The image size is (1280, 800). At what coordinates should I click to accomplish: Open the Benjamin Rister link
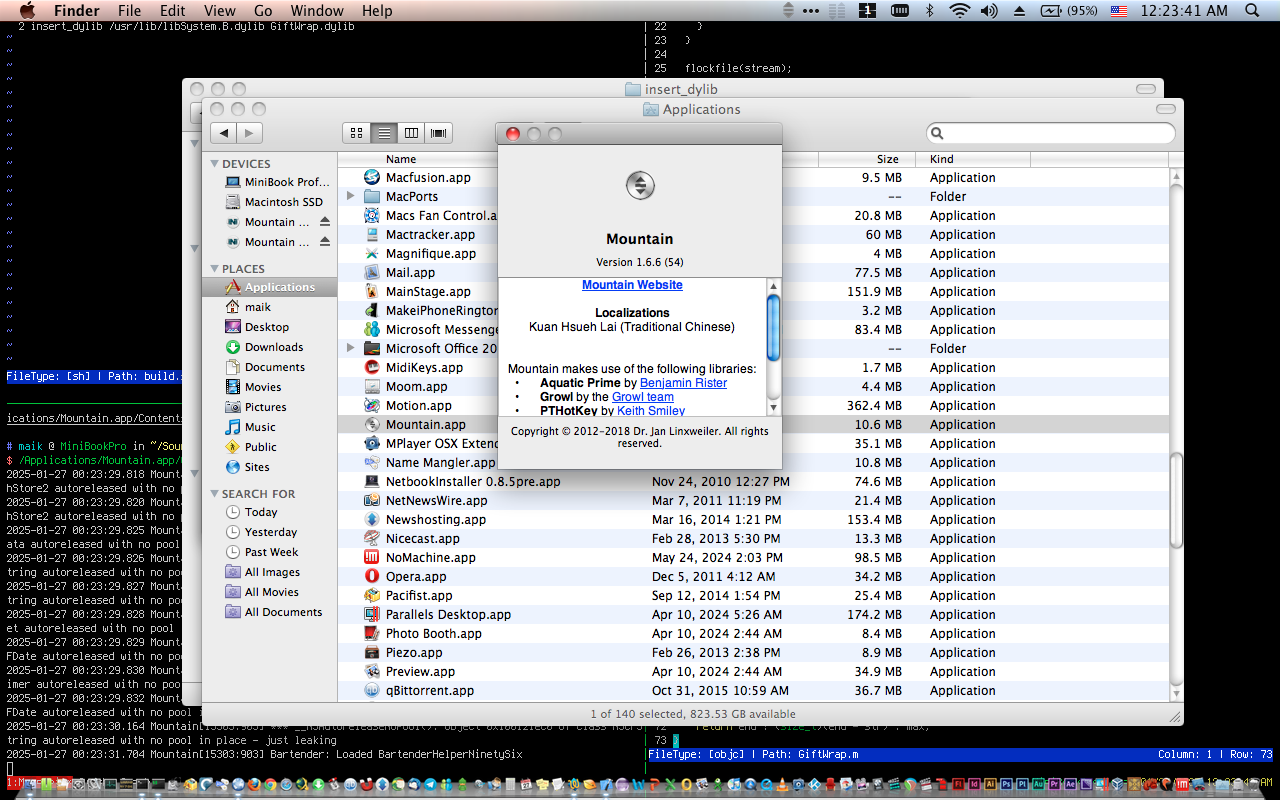coord(683,383)
